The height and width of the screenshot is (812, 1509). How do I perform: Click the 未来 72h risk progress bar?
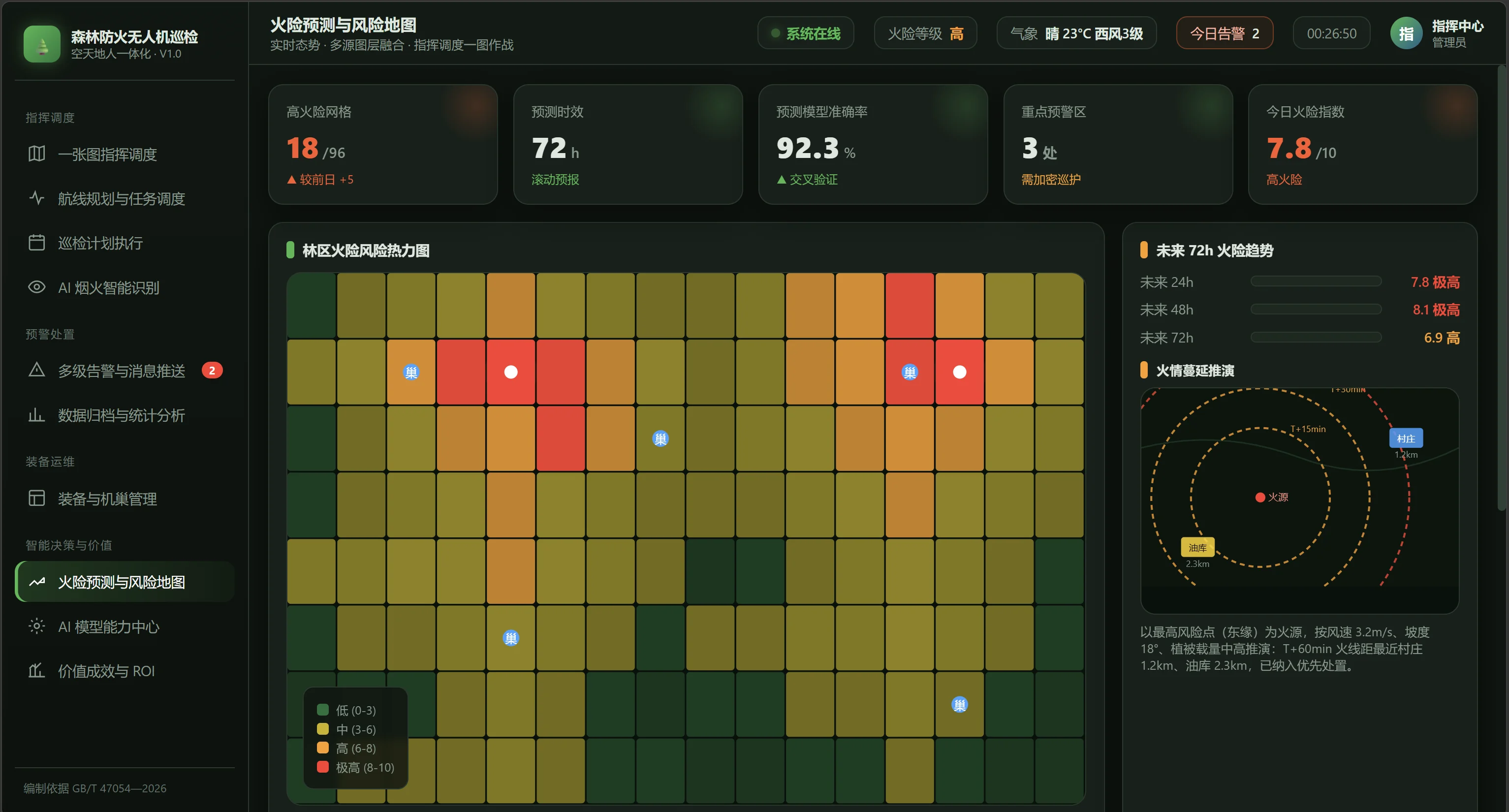click(1316, 338)
